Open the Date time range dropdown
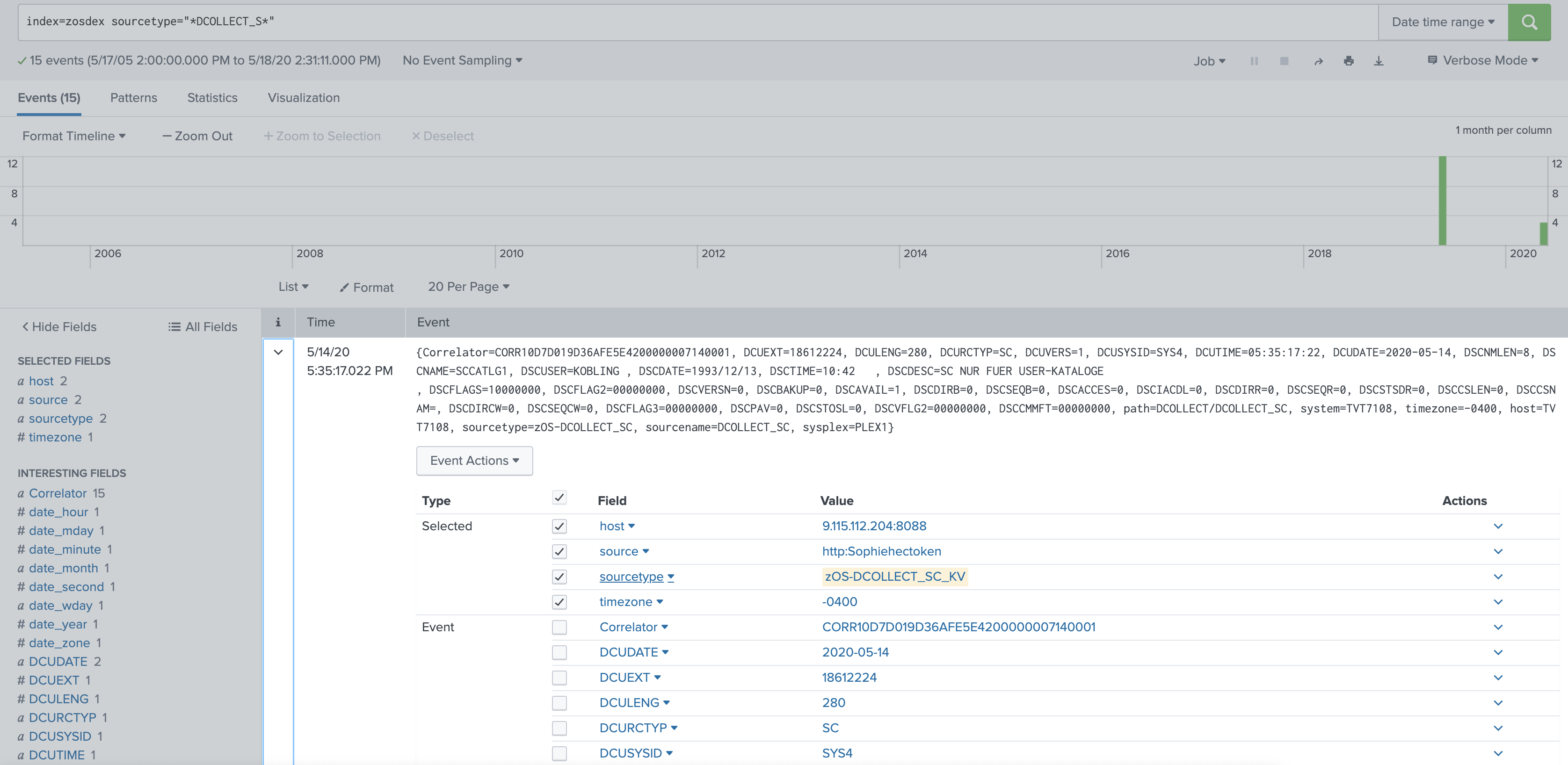Image resolution: width=1568 pixels, height=765 pixels. click(x=1442, y=22)
